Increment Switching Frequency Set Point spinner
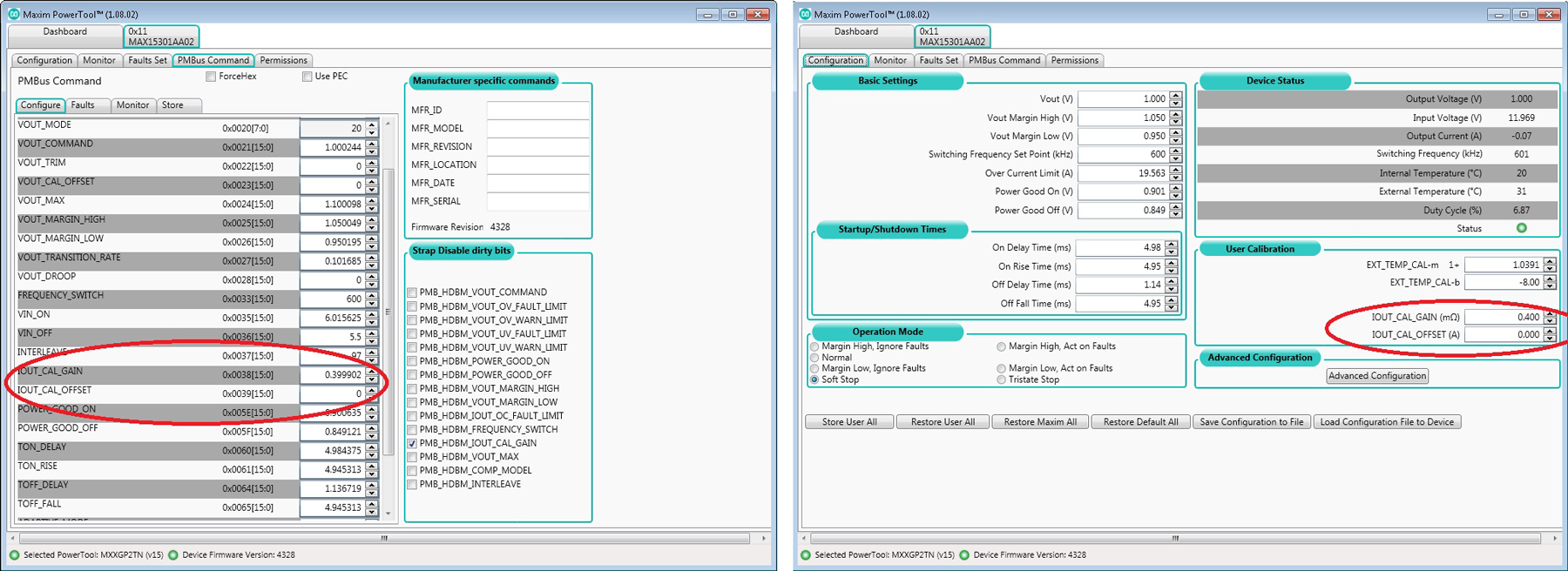1568x571 pixels. click(1176, 151)
